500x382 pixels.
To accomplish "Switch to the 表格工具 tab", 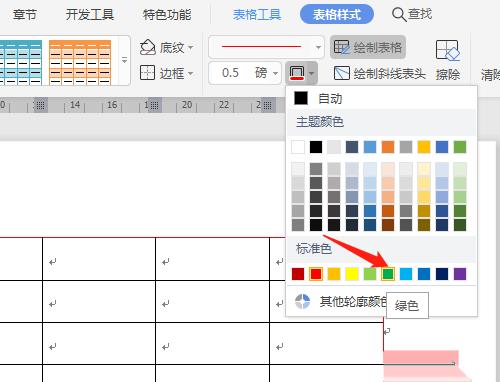I will coord(257,15).
